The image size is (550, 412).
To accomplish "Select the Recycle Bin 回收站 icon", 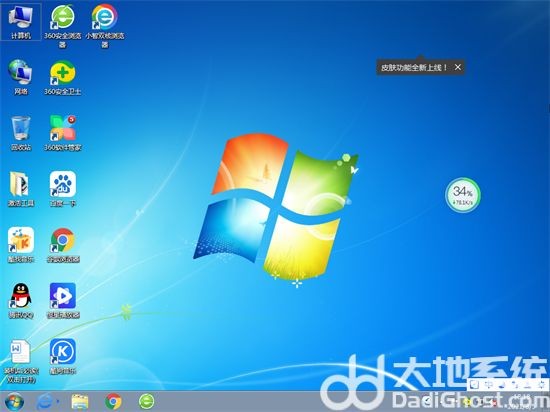I will [x=21, y=133].
